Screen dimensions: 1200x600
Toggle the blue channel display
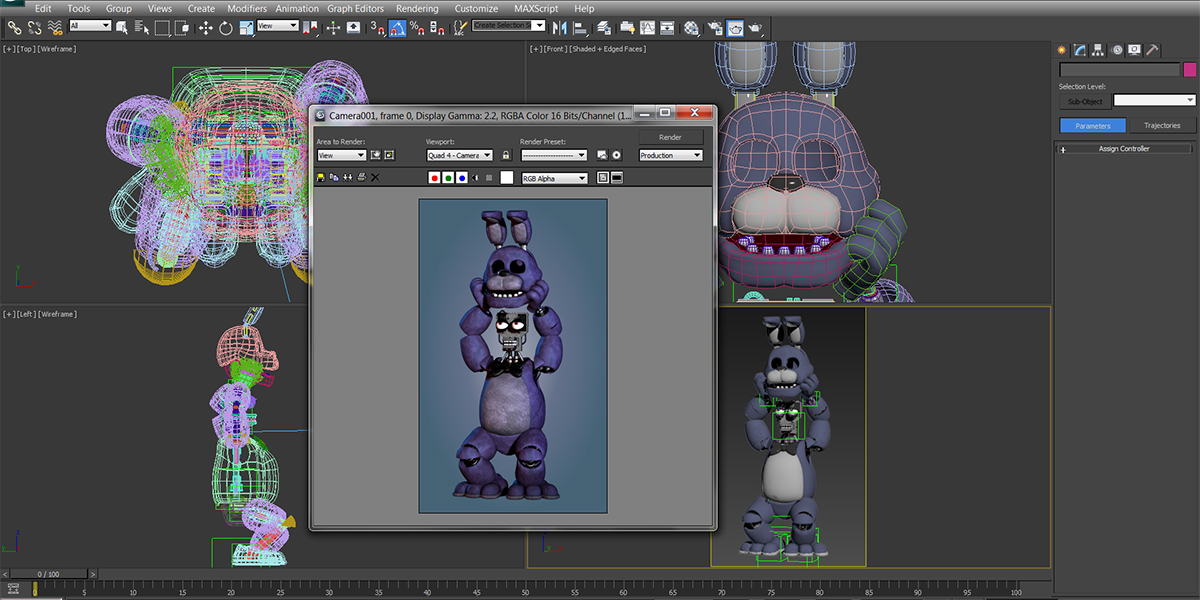click(x=461, y=178)
